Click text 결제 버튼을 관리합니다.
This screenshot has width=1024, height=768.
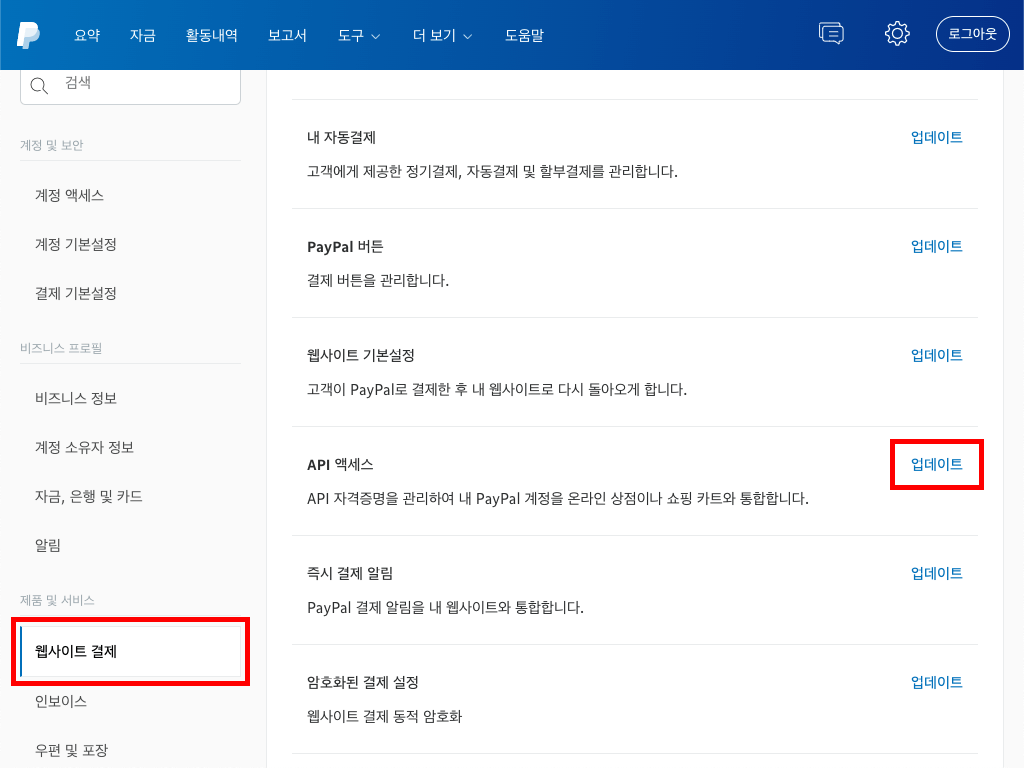point(378,281)
